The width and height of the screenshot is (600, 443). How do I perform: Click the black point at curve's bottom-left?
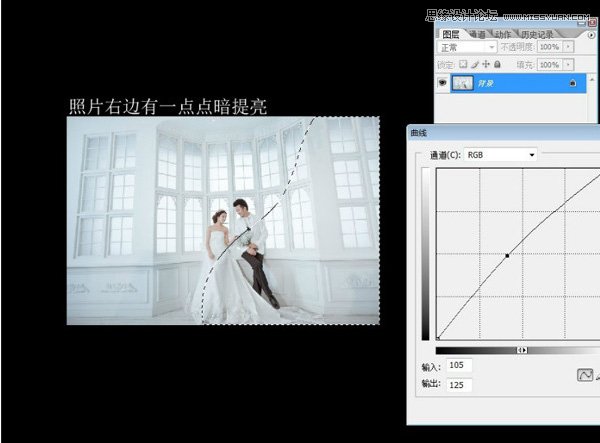point(438,338)
